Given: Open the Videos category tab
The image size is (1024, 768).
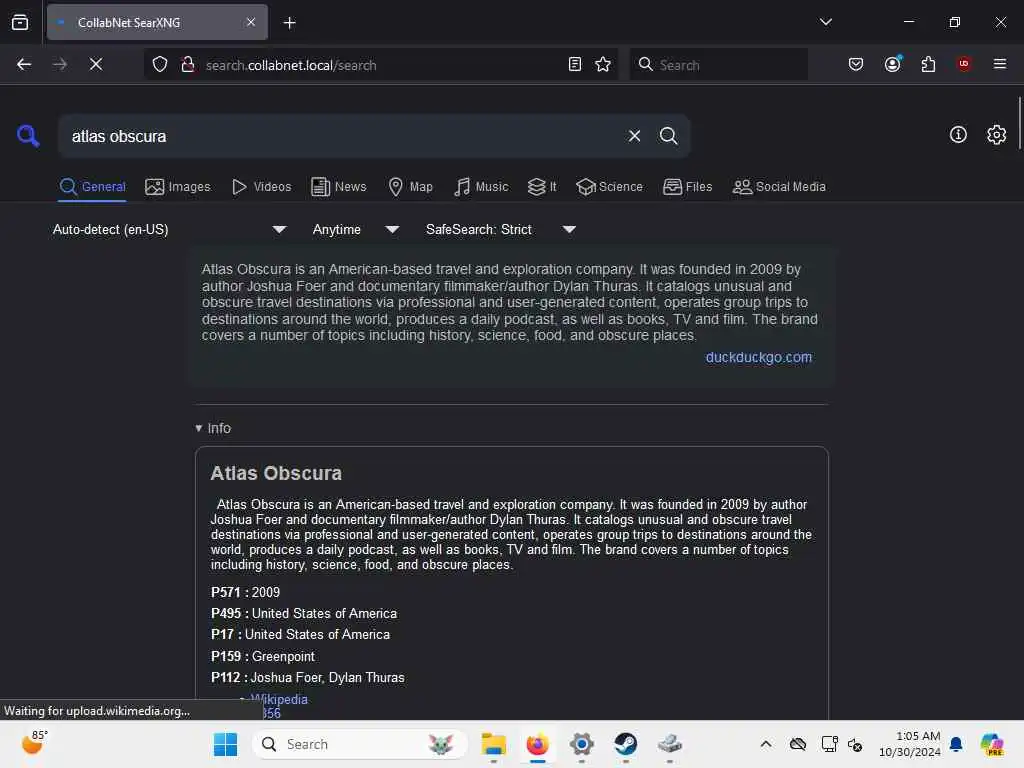Looking at the screenshot, I should point(262,187).
